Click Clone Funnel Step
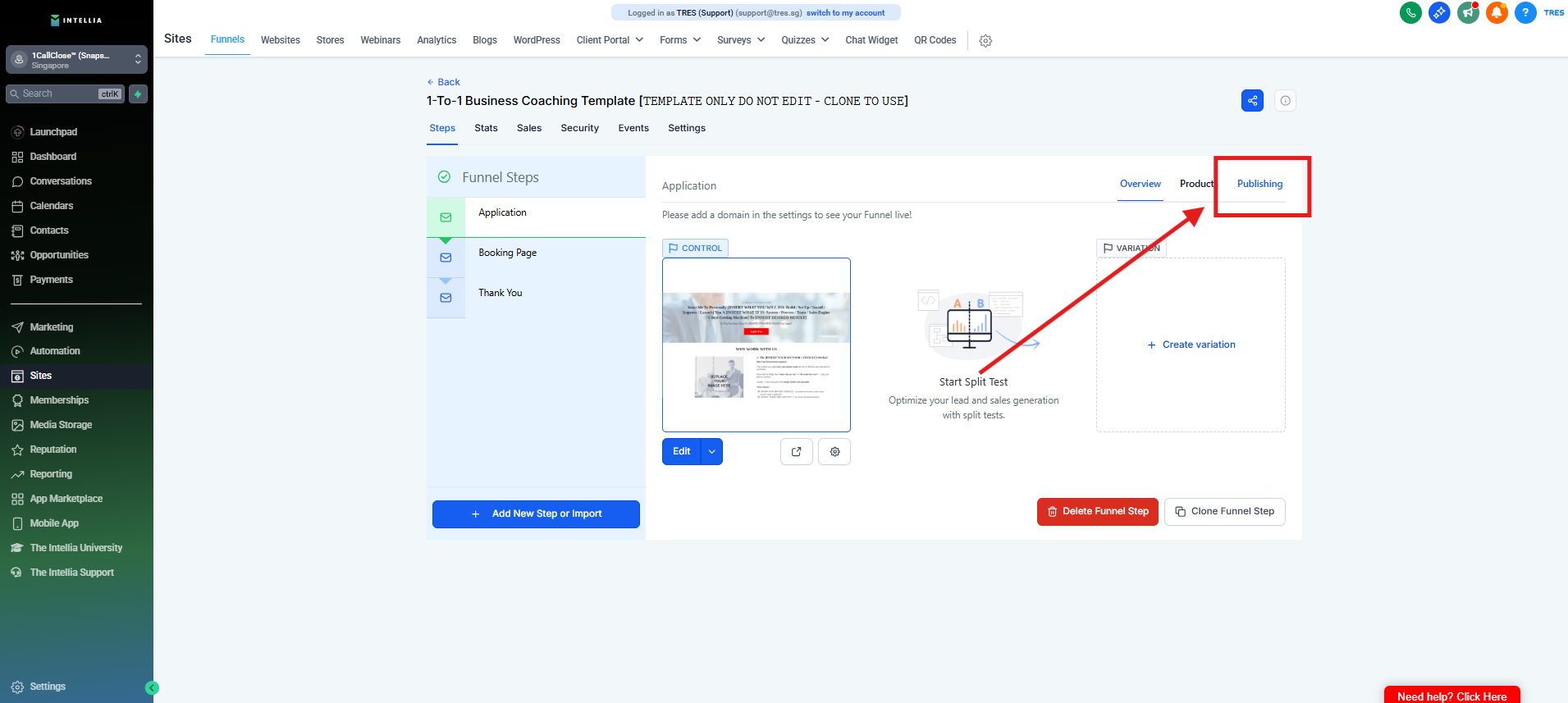This screenshot has height=703, width=1568. (x=1225, y=512)
